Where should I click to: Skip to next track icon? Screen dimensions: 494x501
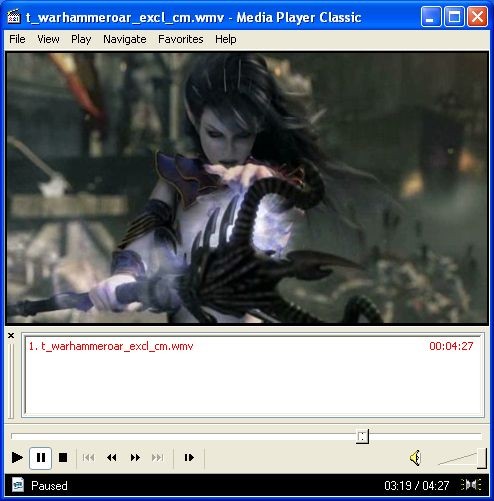[158, 458]
